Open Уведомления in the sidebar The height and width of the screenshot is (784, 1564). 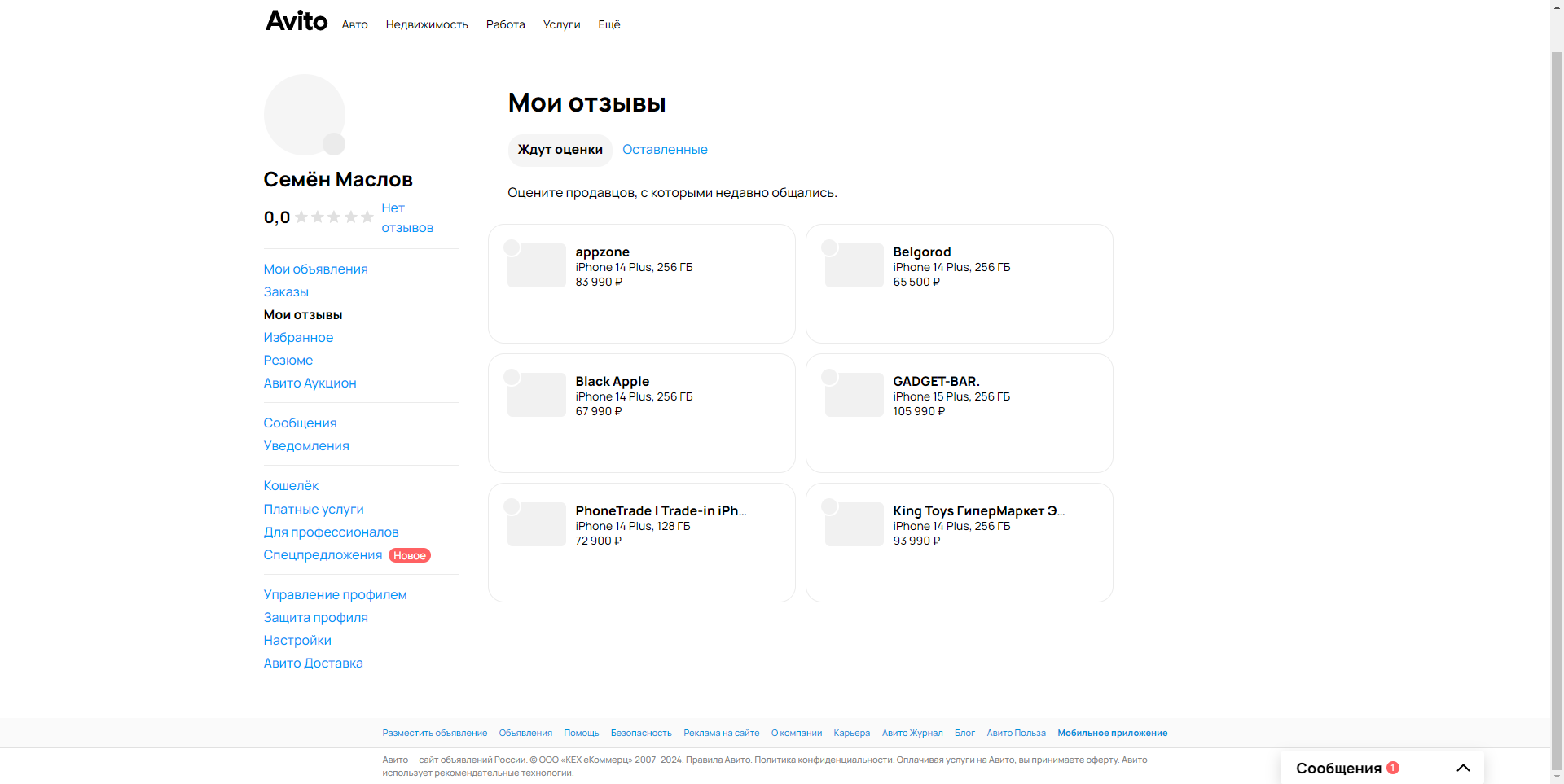(306, 446)
